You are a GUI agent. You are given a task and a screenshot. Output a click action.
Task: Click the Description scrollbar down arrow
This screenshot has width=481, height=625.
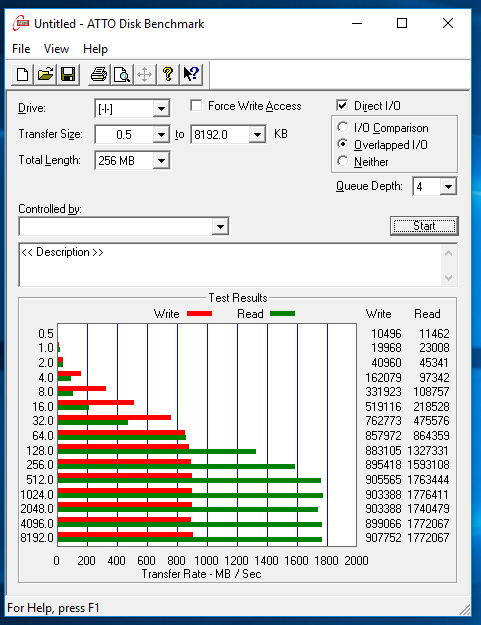coord(448,277)
